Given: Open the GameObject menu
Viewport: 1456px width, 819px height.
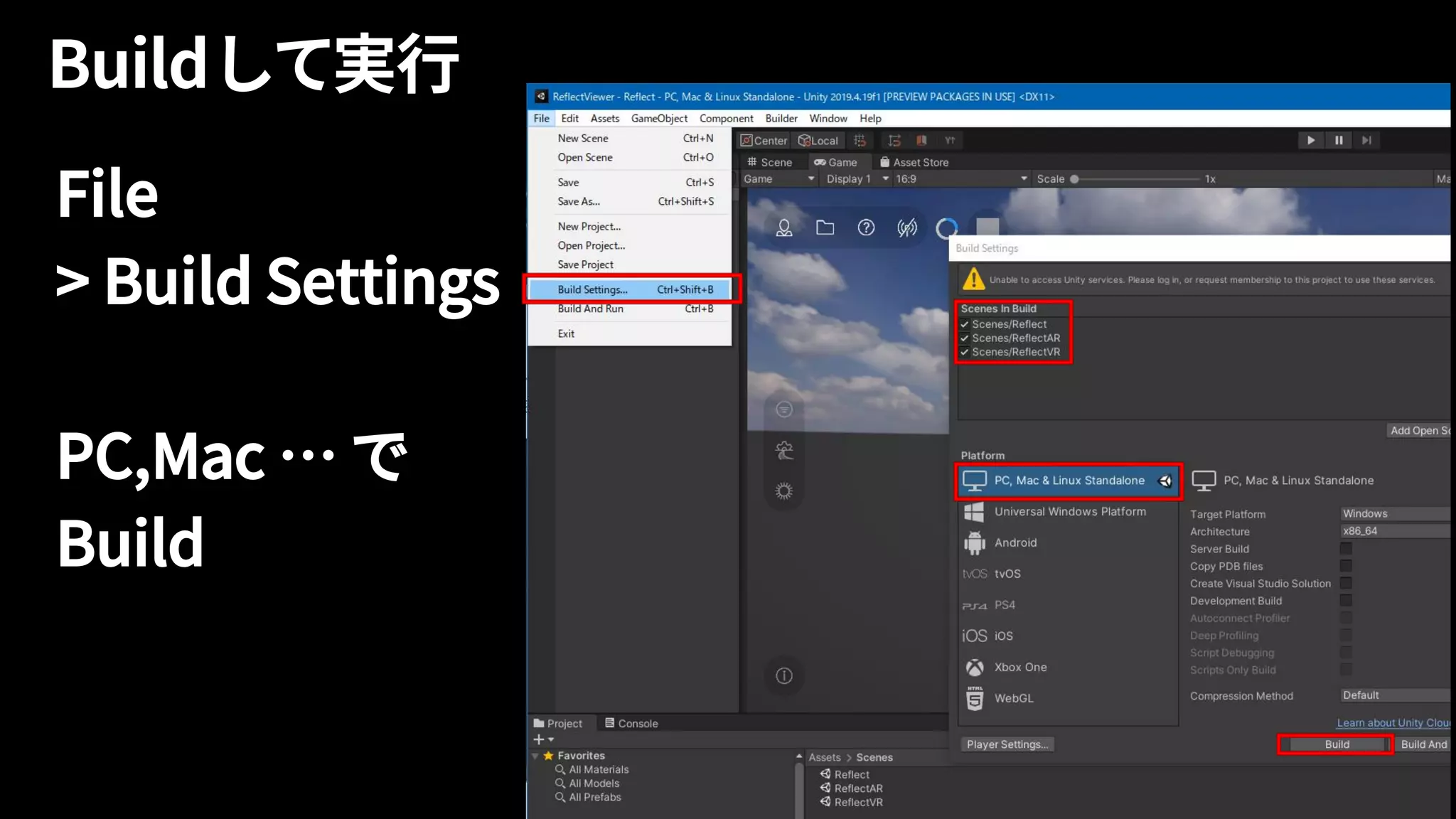Looking at the screenshot, I should (x=659, y=119).
